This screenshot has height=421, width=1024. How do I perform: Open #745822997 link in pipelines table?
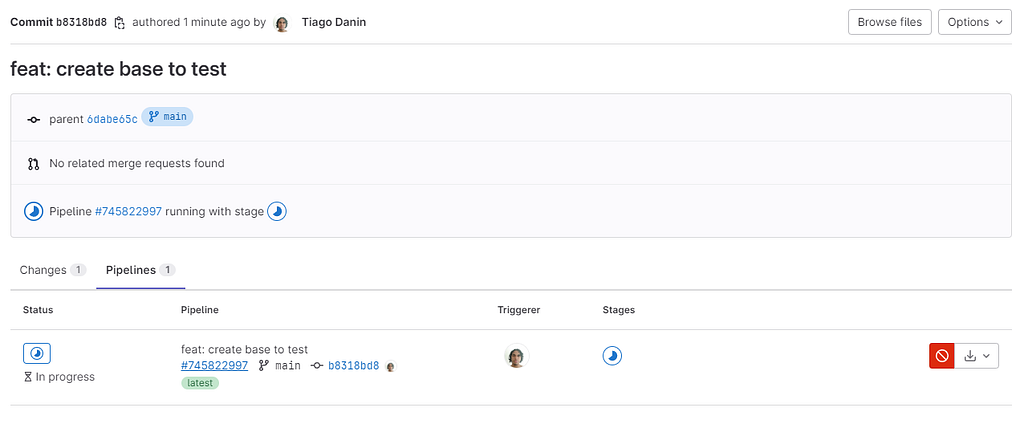pyautogui.click(x=214, y=366)
